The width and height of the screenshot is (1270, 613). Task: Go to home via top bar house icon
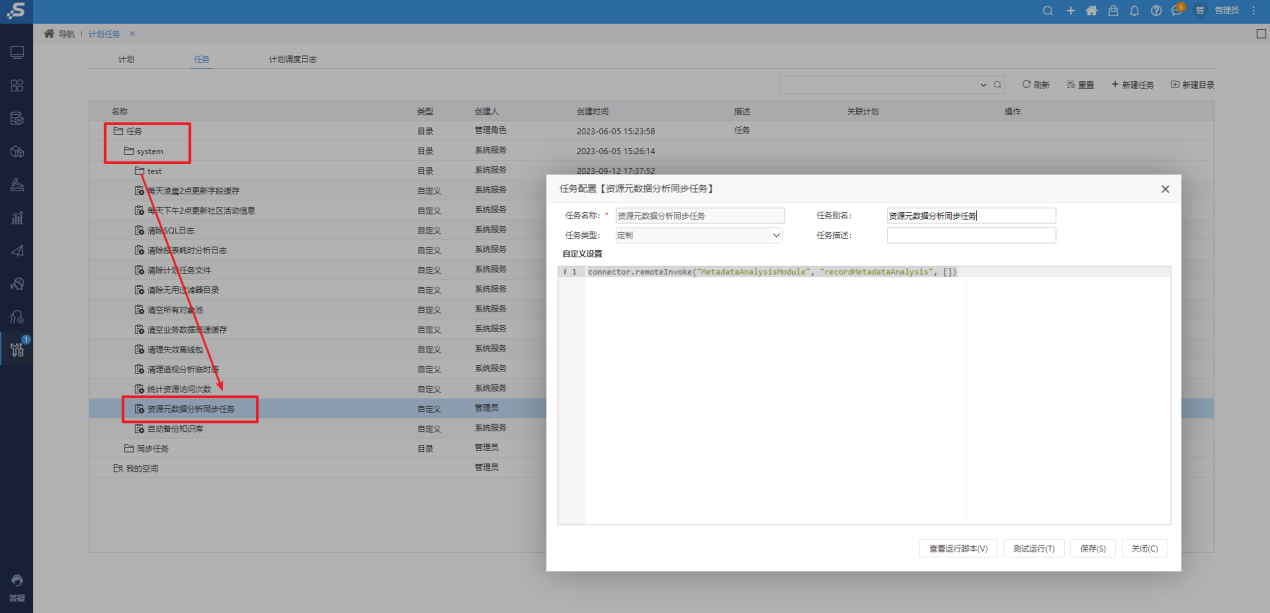tap(1091, 10)
